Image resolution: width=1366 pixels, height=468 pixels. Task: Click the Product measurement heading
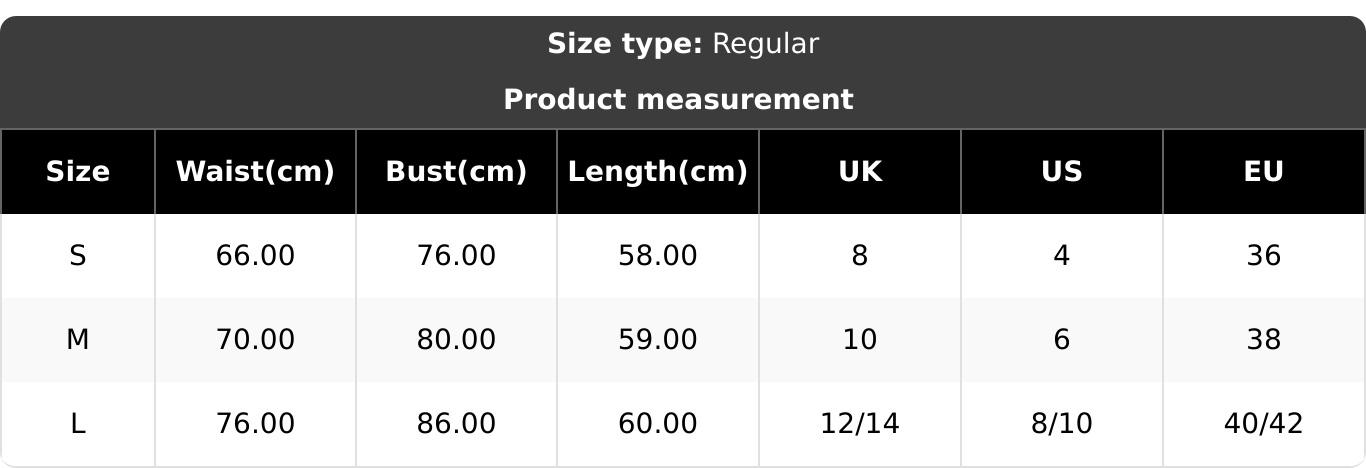coord(678,100)
